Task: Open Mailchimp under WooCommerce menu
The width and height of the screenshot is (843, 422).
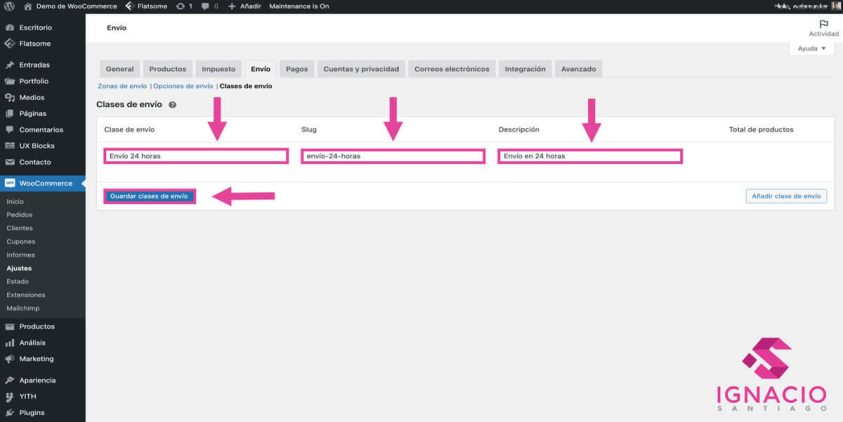Action: pos(23,308)
